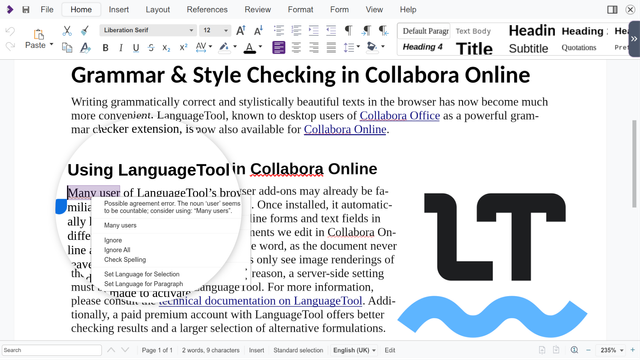
Task: Apply subscript formatting
Action: [166, 48]
